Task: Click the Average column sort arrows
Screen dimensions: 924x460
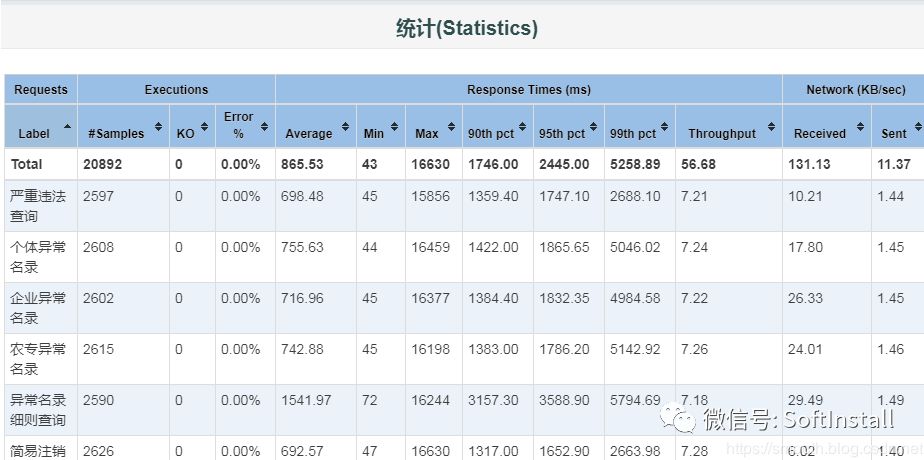Action: [x=345, y=127]
